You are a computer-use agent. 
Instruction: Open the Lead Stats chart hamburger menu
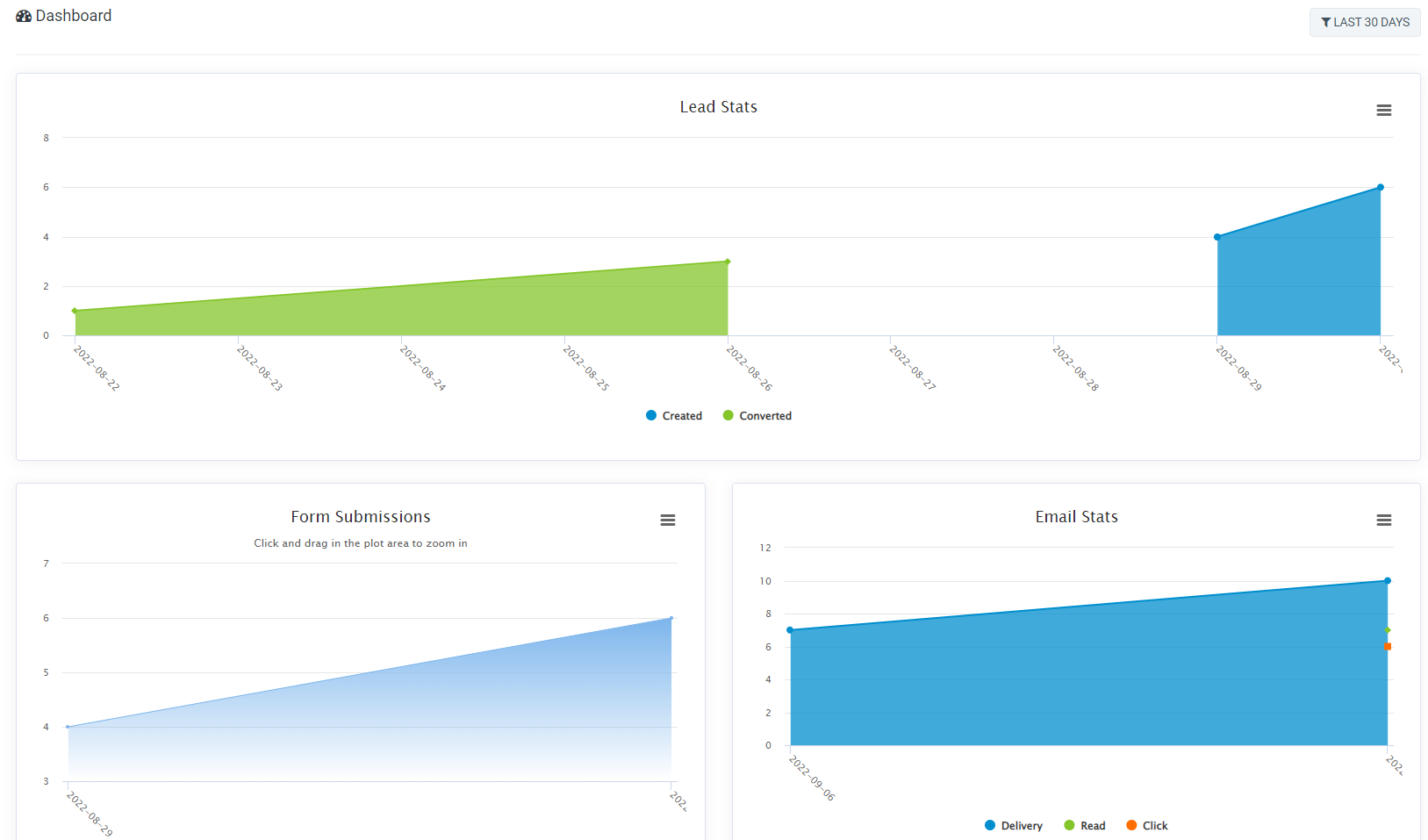[1383, 111]
